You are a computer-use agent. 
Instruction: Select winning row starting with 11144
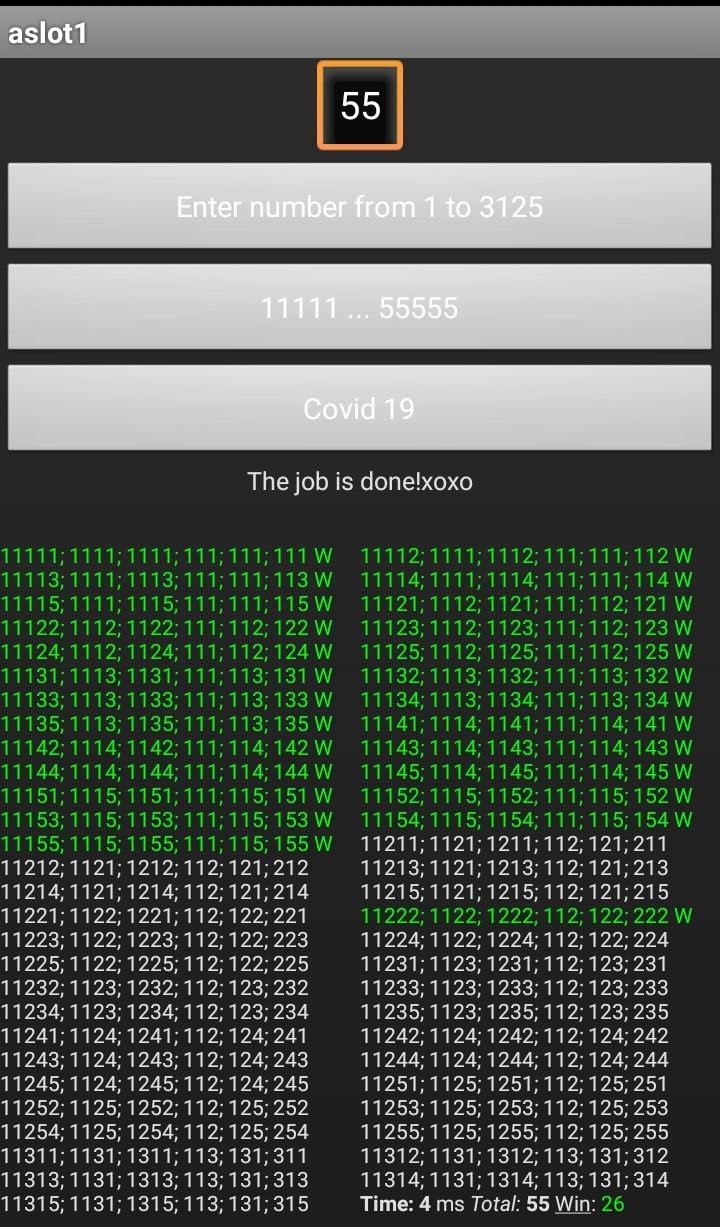tap(167, 771)
